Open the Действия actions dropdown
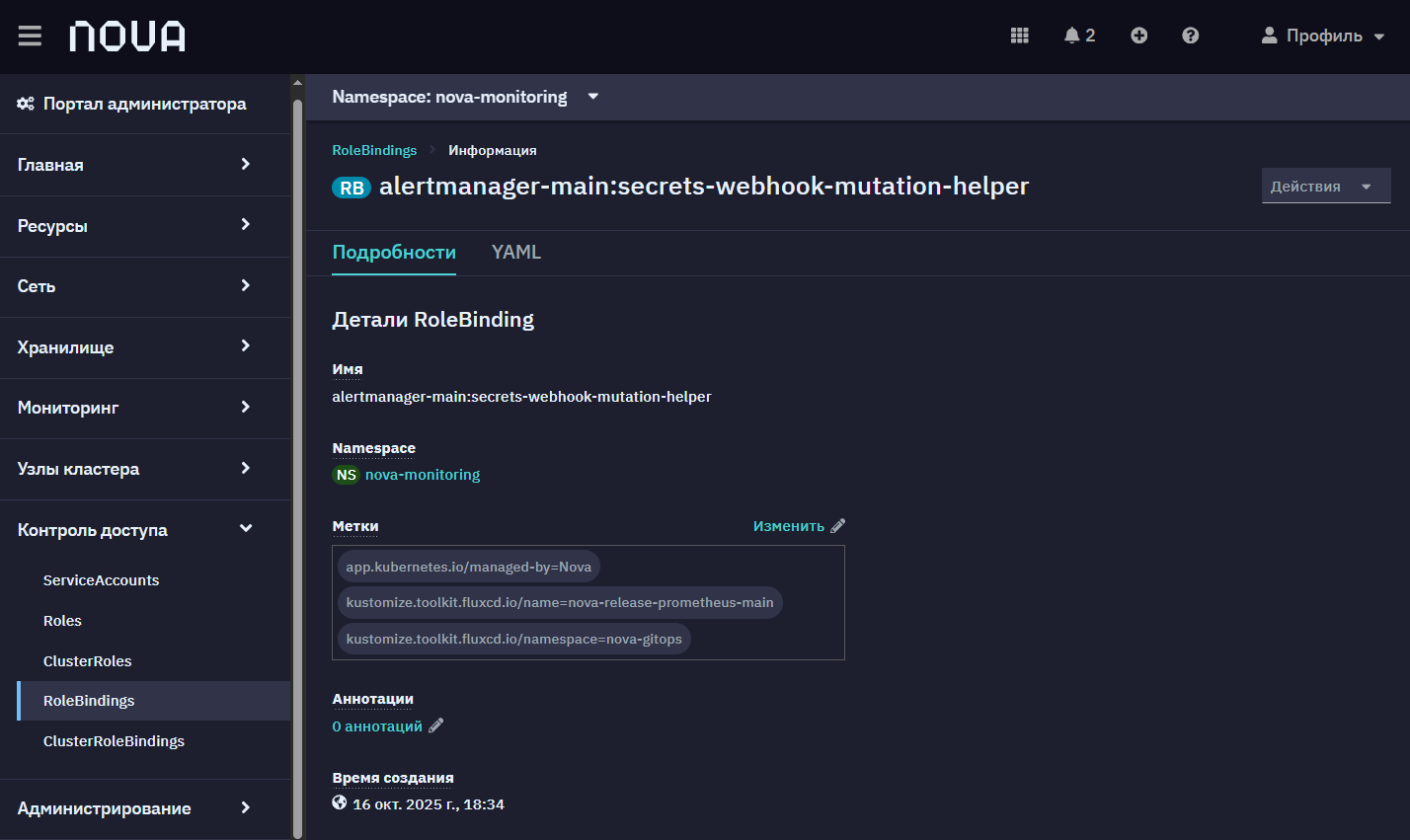The height and width of the screenshot is (840, 1410). point(1326,186)
